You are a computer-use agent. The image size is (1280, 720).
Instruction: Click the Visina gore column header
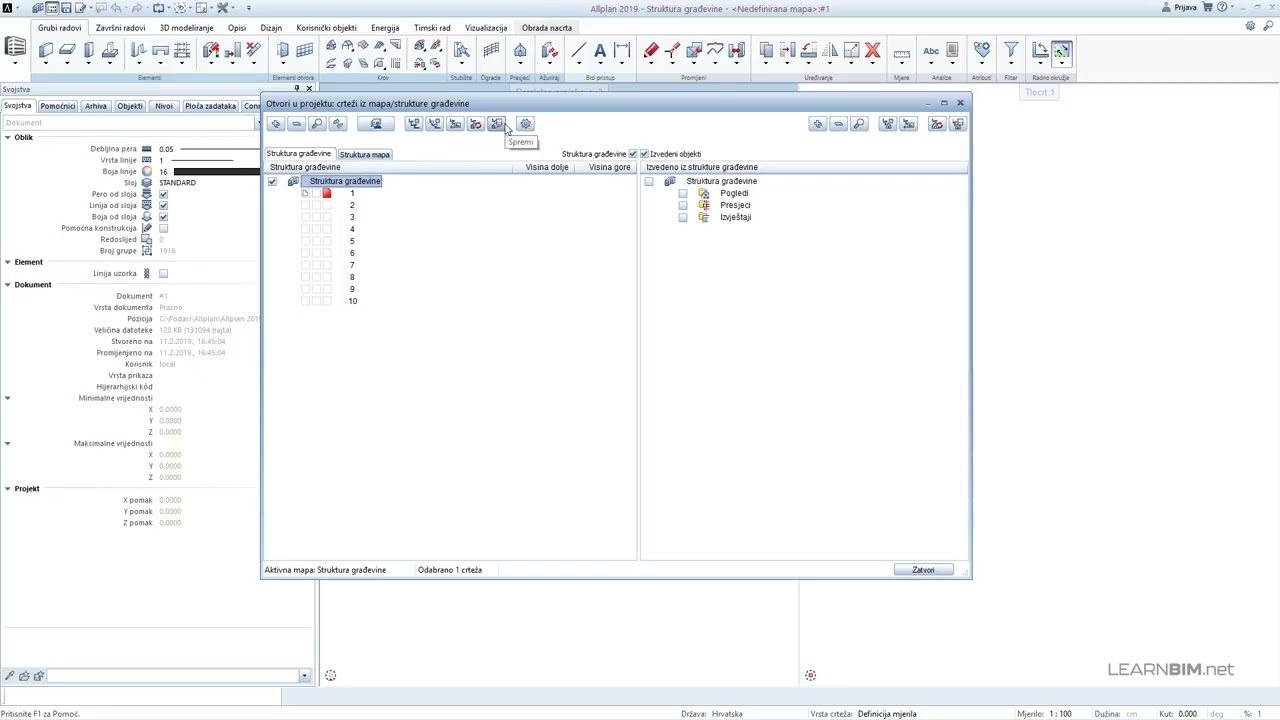click(x=610, y=167)
